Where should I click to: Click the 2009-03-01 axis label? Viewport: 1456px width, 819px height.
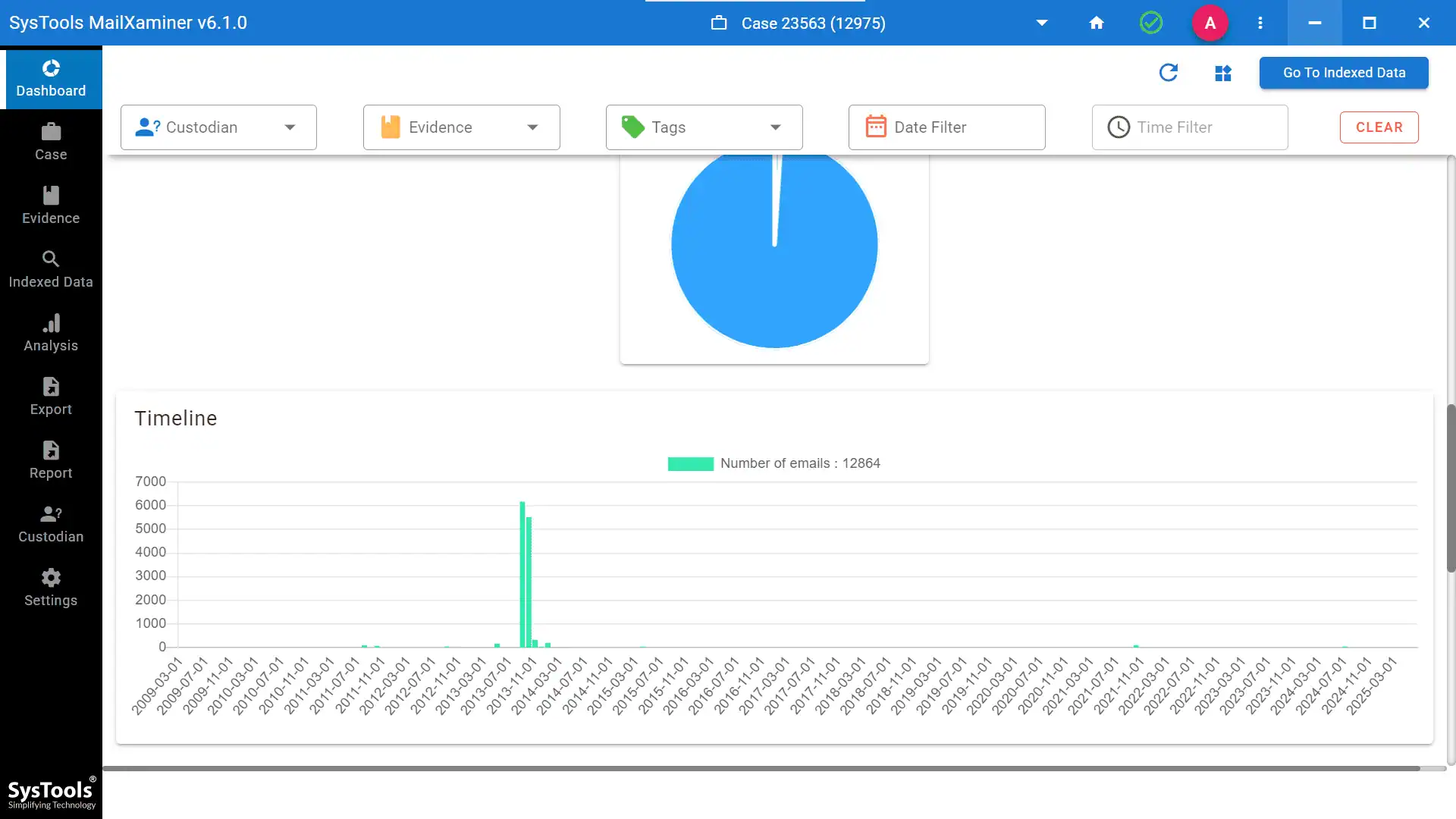157,686
